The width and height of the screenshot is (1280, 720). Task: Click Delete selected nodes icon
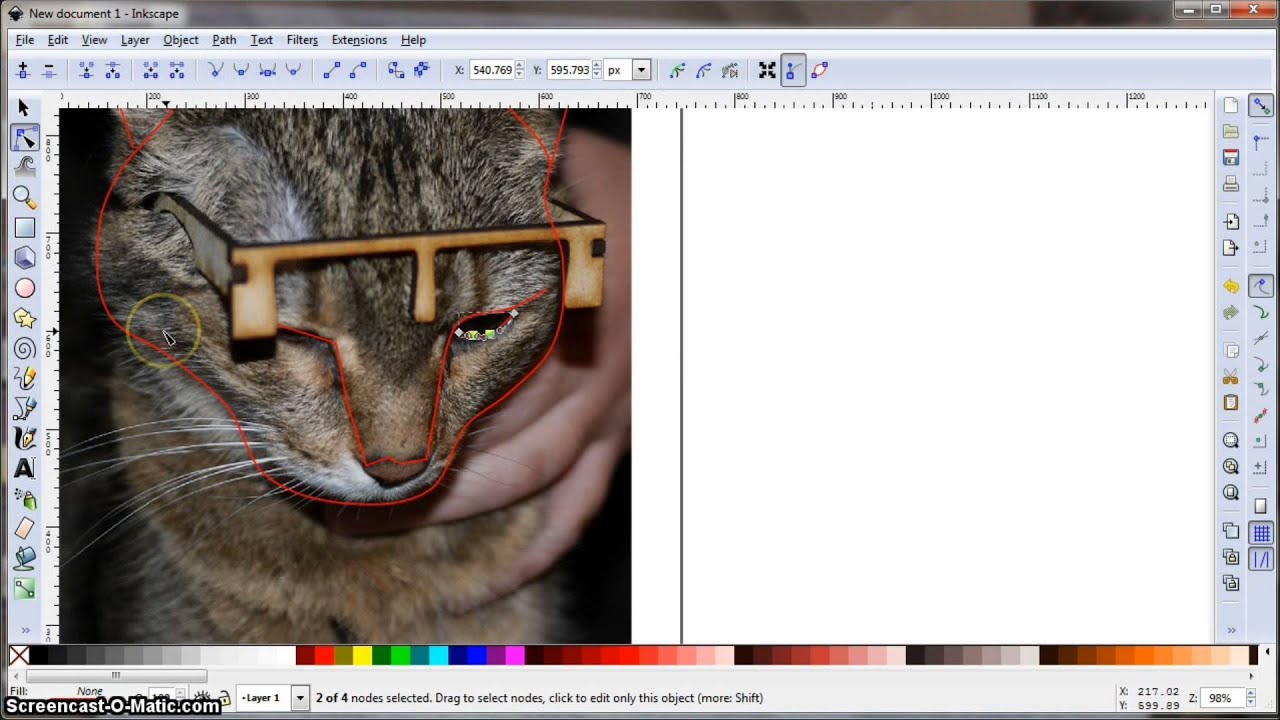click(48, 70)
